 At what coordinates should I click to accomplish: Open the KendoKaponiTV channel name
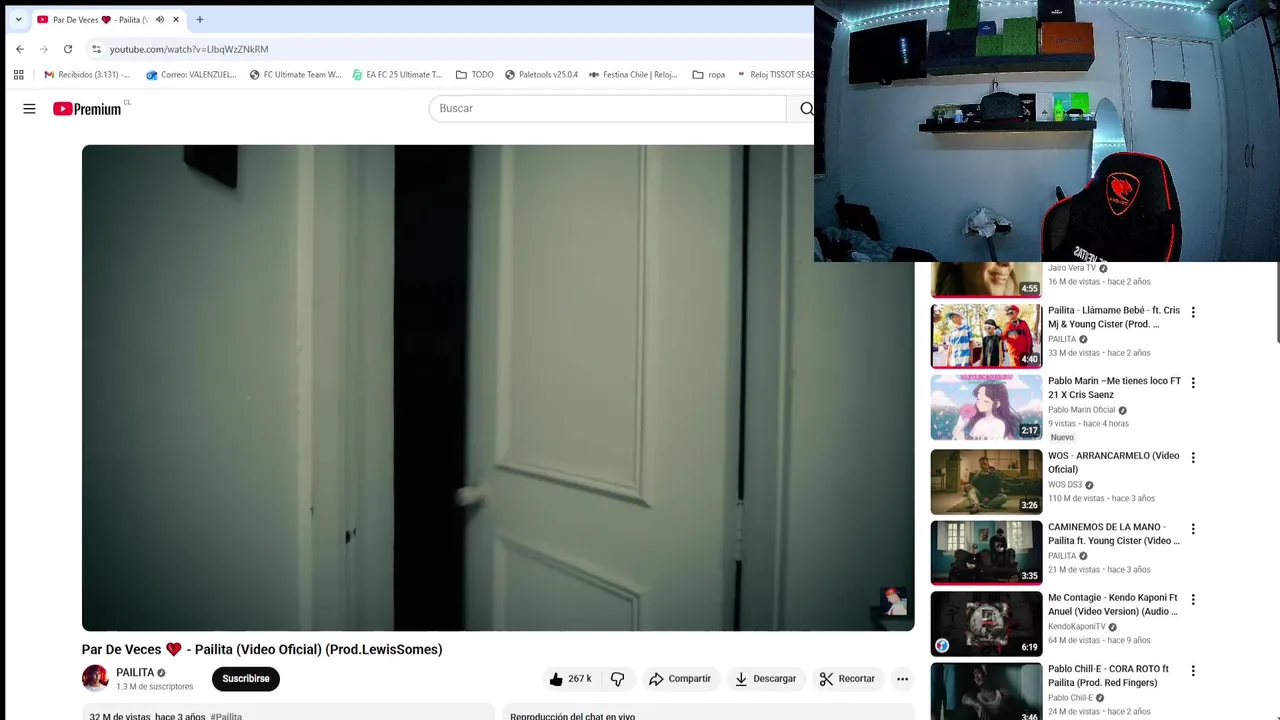click(1077, 627)
